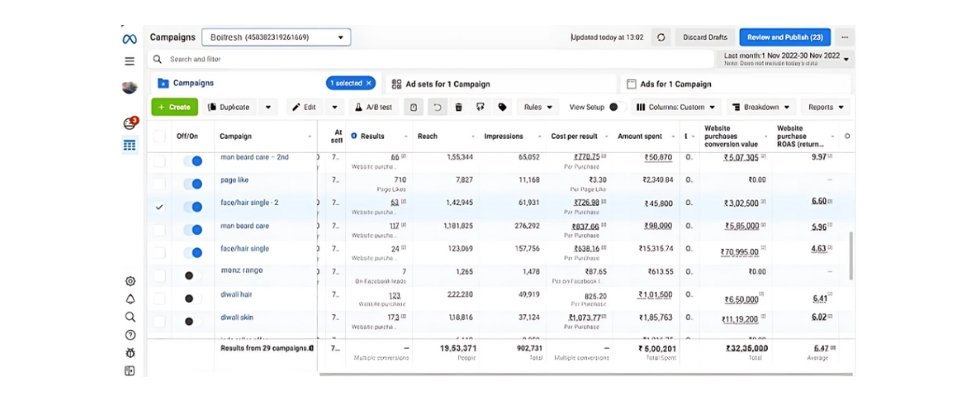This screenshot has width=978, height=402.
Task: Click the undo arrow icon
Action: 437,107
